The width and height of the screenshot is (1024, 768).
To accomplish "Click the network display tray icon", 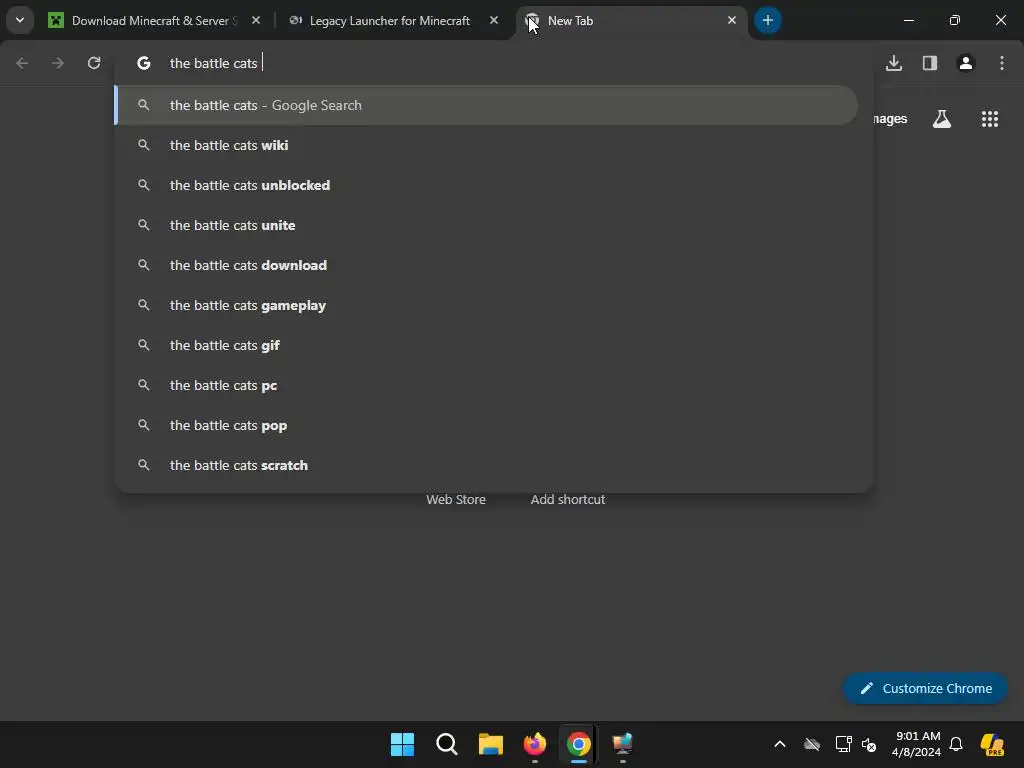I will pyautogui.click(x=843, y=744).
